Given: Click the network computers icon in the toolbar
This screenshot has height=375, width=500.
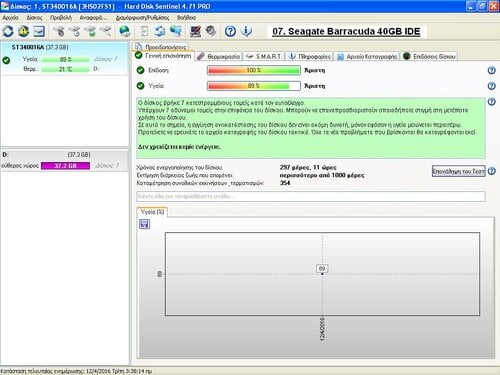Looking at the screenshot, I should point(176,31).
